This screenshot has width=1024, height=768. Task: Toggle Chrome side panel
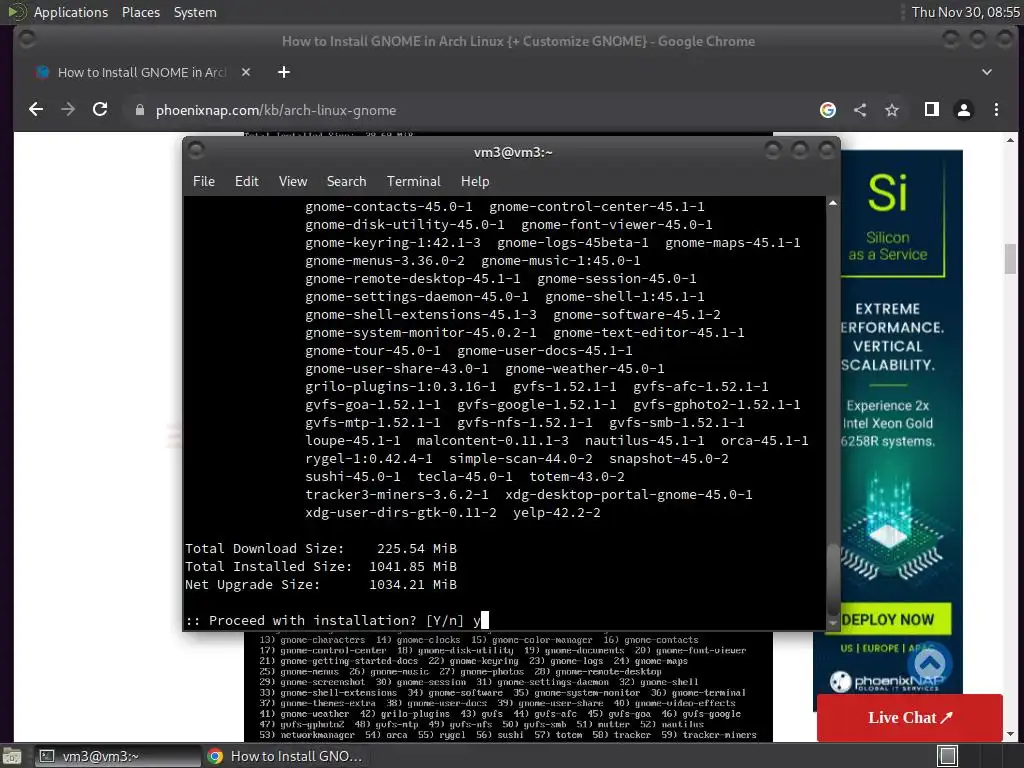pyautogui.click(x=932, y=110)
